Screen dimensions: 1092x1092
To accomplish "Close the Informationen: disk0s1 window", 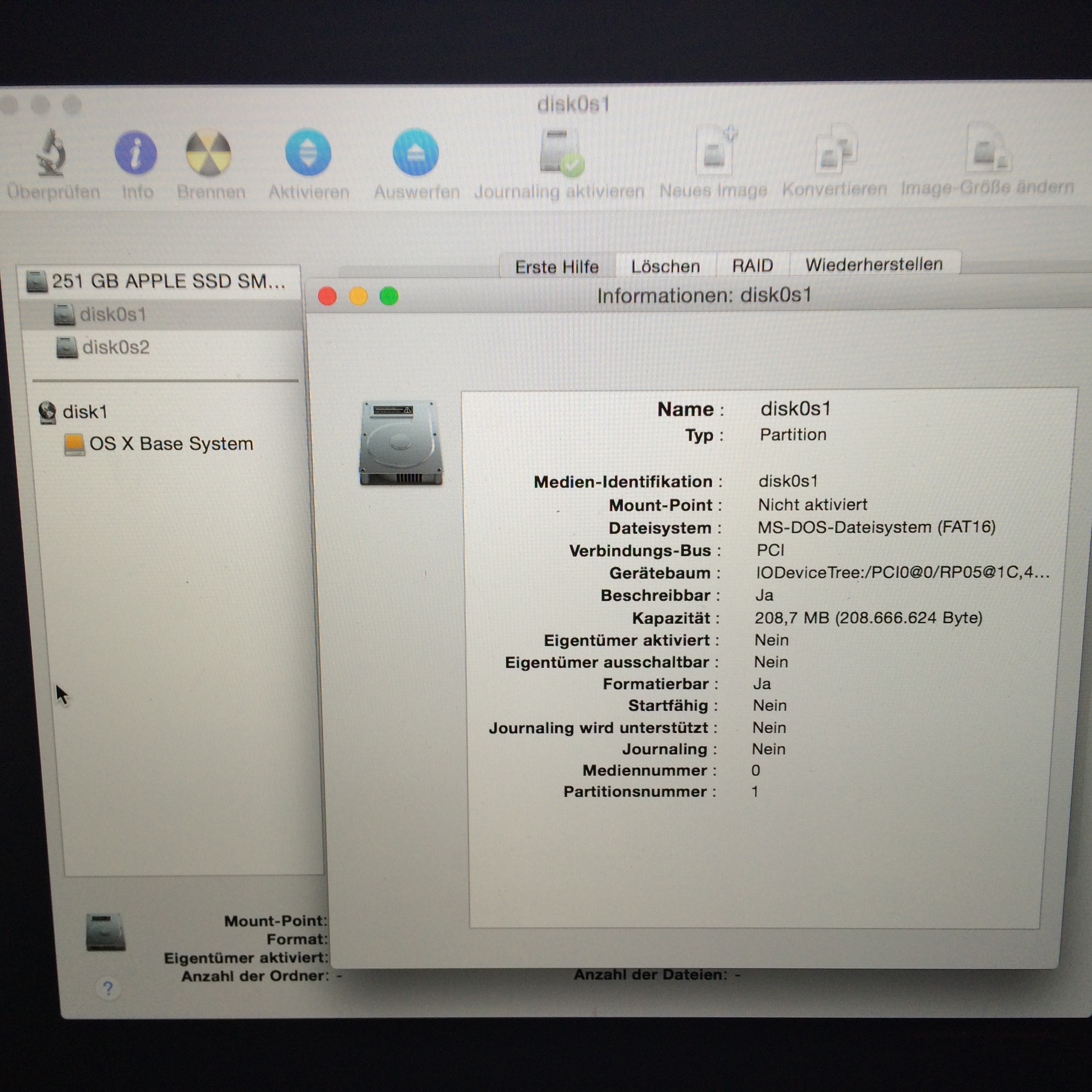I will [327, 296].
